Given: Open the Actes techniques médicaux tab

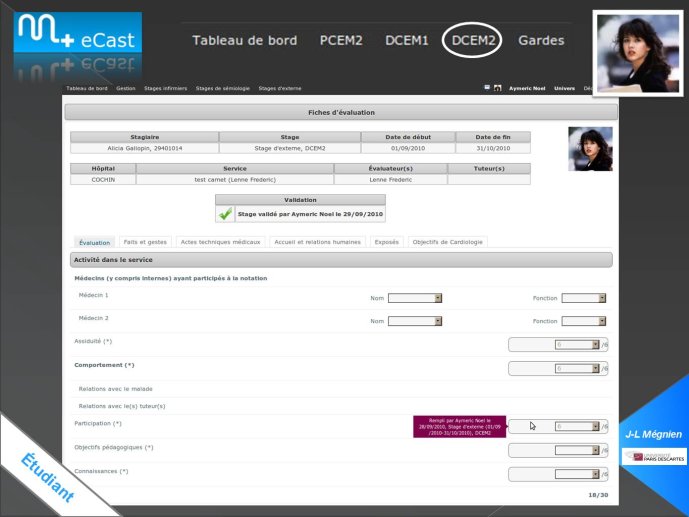Looking at the screenshot, I should click(x=220, y=242).
